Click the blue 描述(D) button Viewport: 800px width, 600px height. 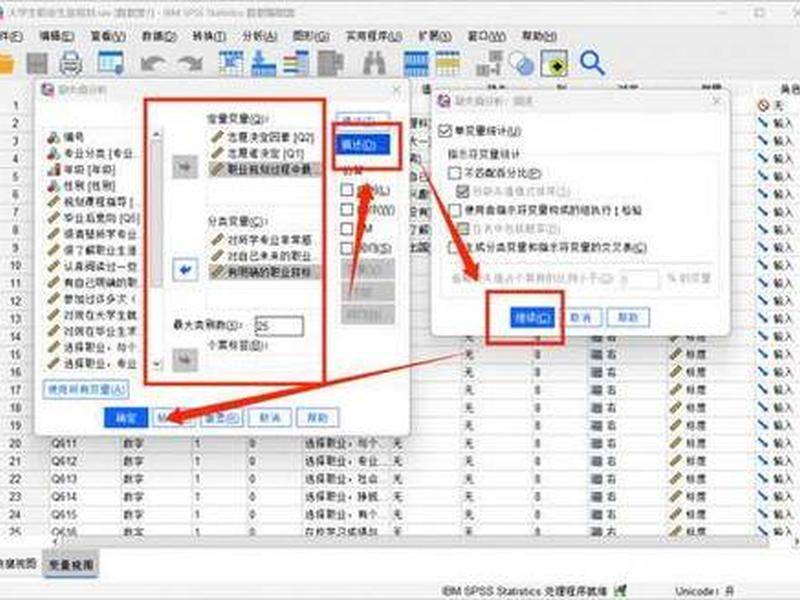pos(363,145)
